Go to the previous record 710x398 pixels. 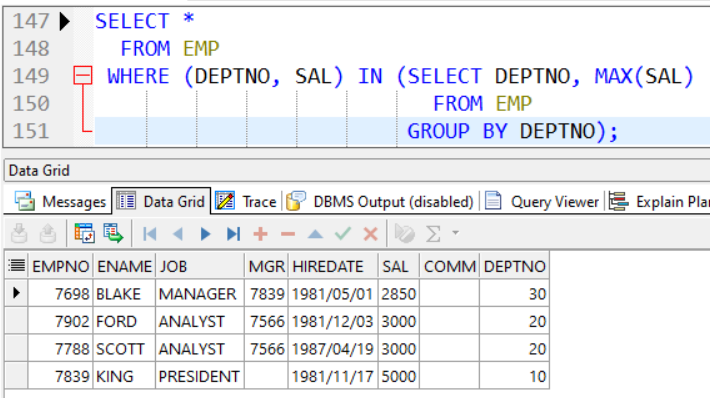pyautogui.click(x=178, y=234)
